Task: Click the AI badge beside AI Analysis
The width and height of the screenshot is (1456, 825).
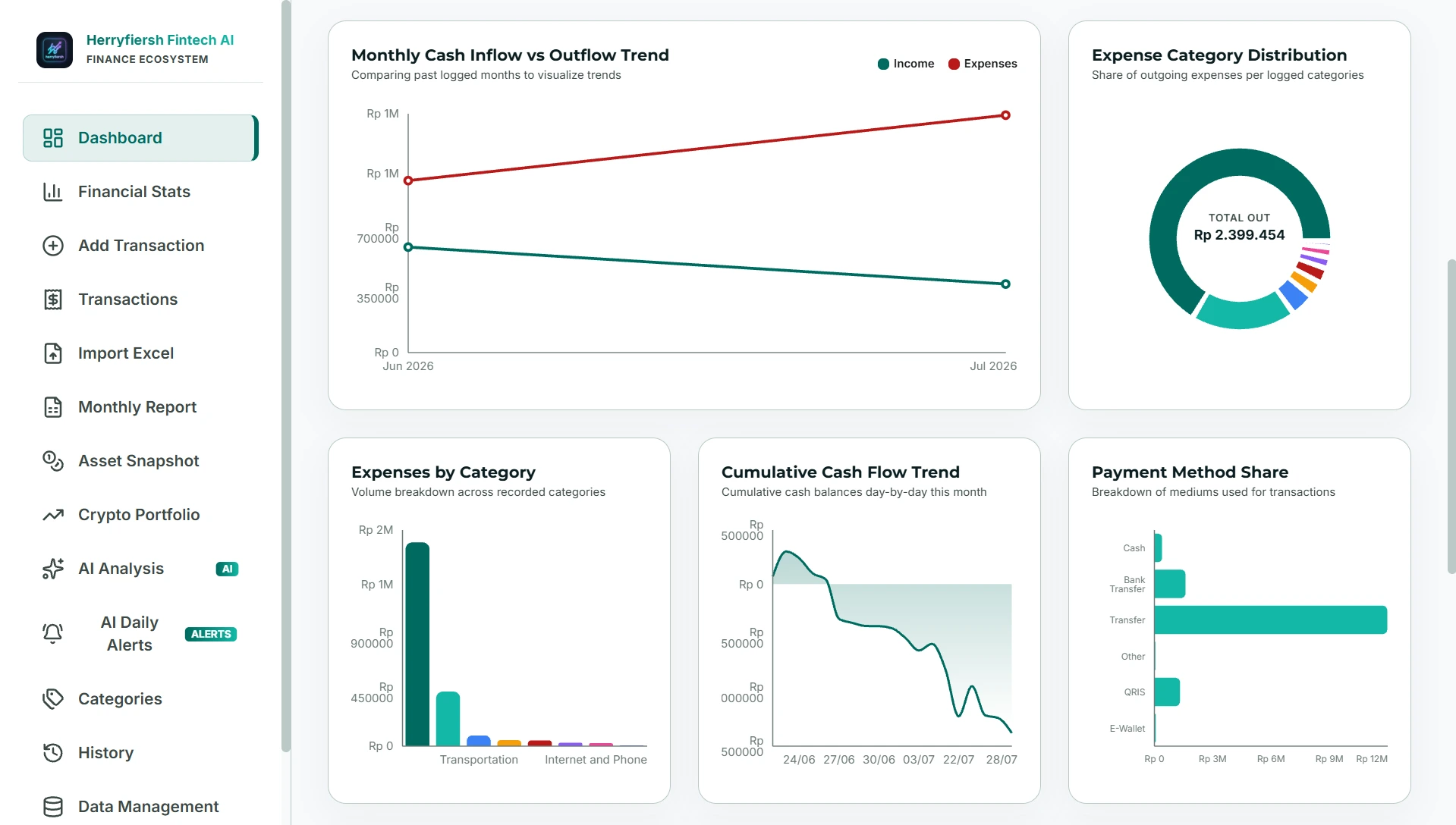Action: click(227, 569)
